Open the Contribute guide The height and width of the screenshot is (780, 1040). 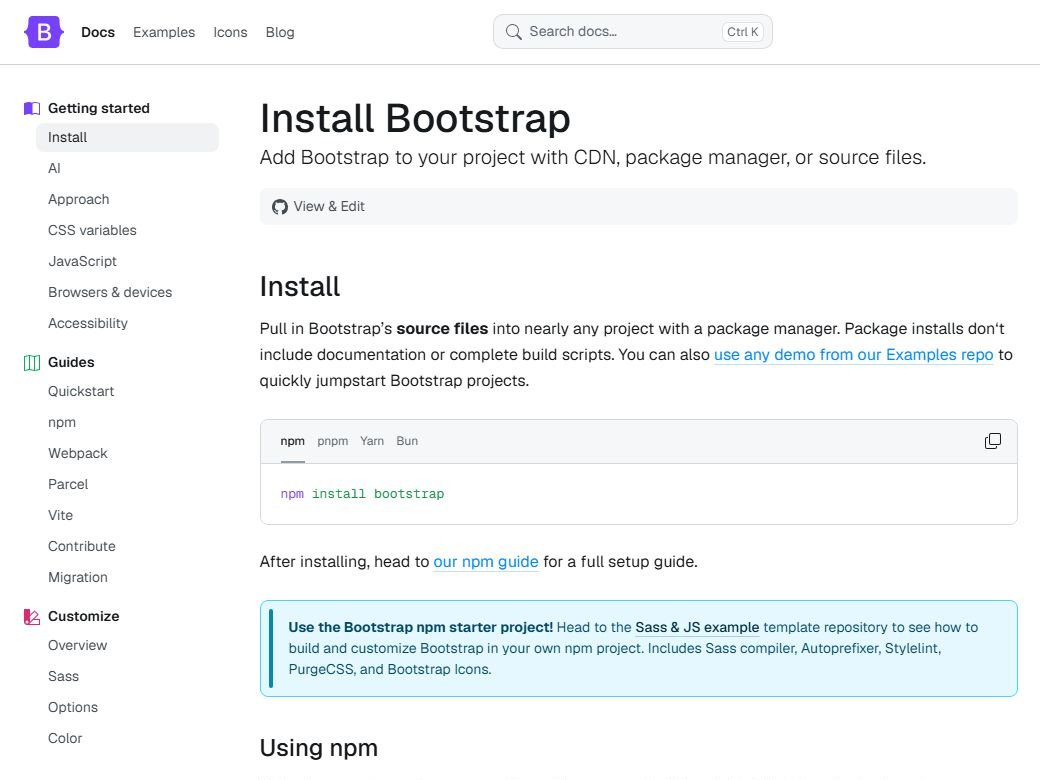click(82, 546)
